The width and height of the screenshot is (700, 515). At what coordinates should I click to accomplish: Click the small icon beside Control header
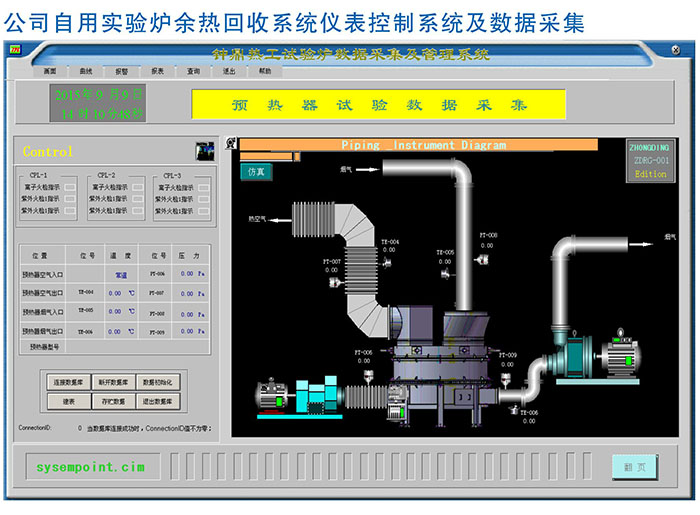pyautogui.click(x=203, y=151)
